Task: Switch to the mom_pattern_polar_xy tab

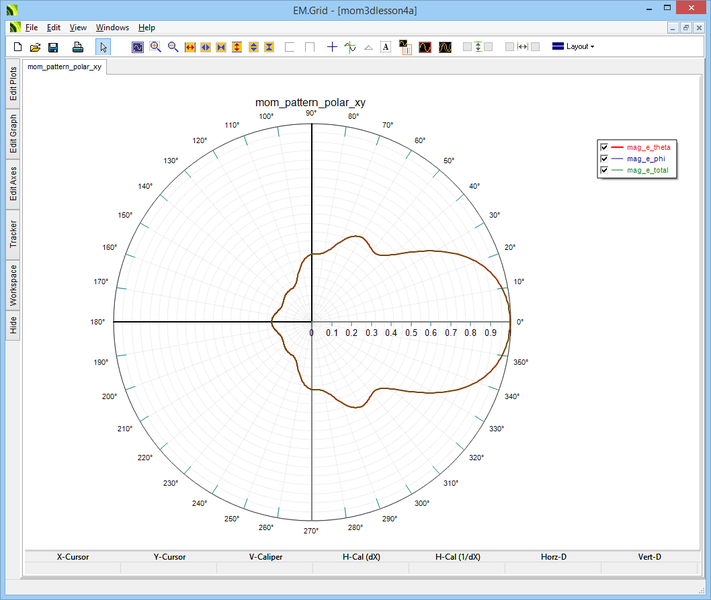Action: click(x=65, y=68)
